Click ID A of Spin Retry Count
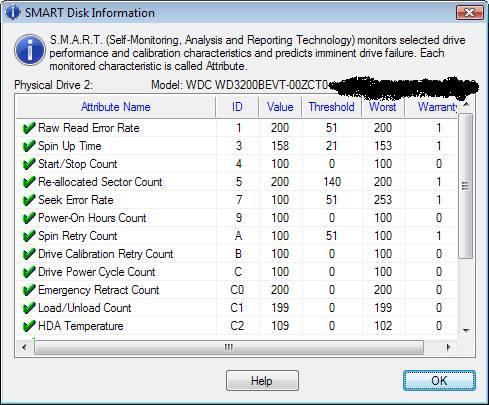The height and width of the screenshot is (405, 489). 238,236
